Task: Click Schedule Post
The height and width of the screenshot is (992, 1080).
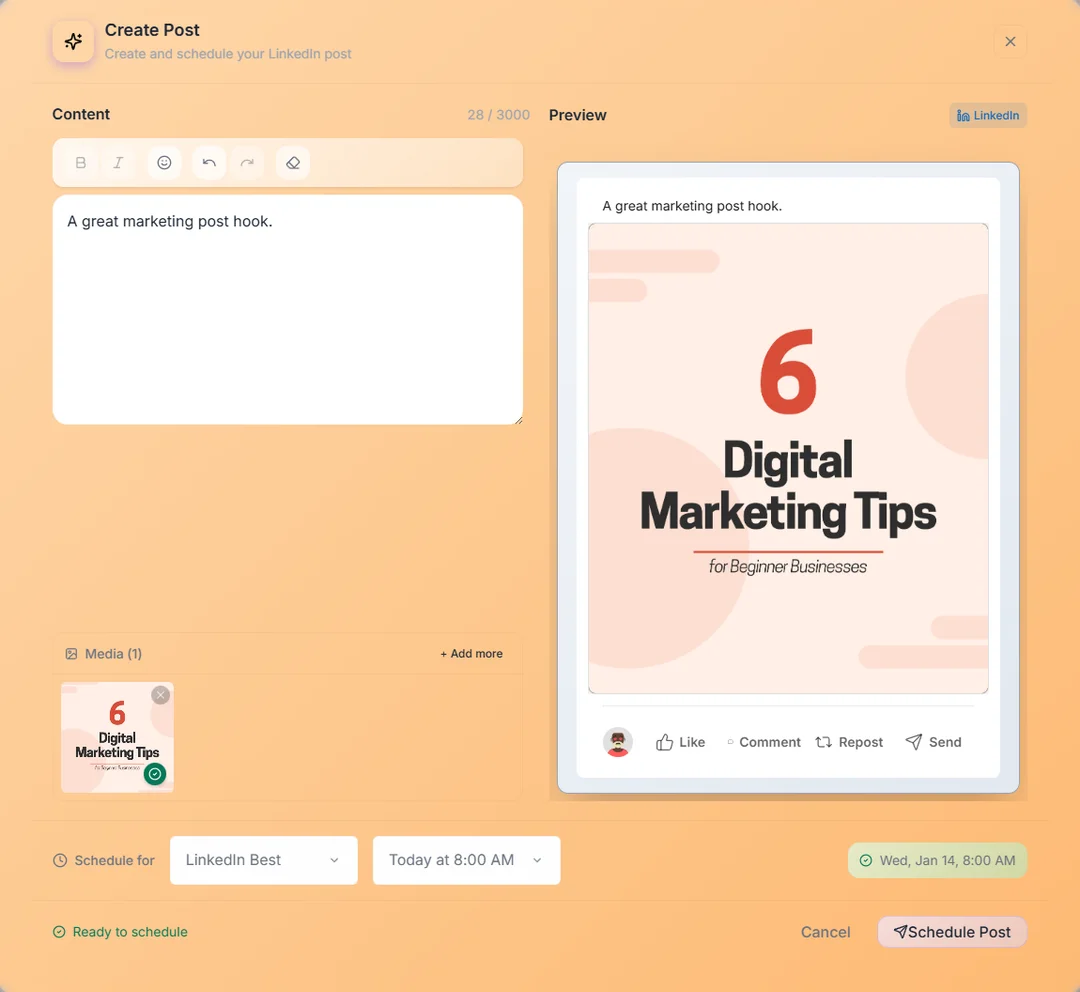Action: pyautogui.click(x=951, y=931)
